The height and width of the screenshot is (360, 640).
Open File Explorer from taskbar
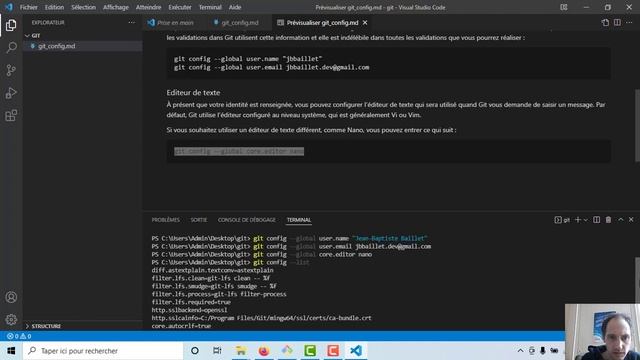click(x=241, y=351)
